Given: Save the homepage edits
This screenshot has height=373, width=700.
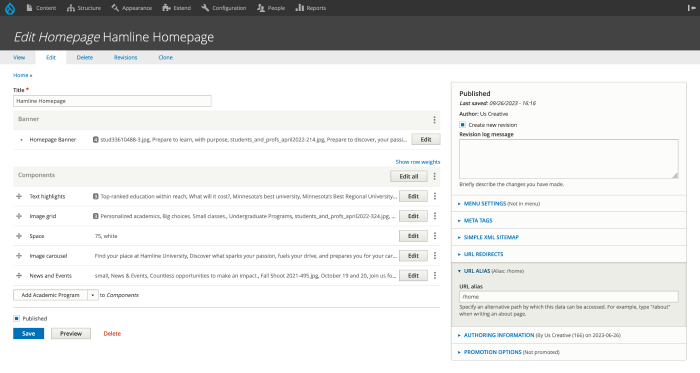Looking at the screenshot, I should tap(29, 334).
